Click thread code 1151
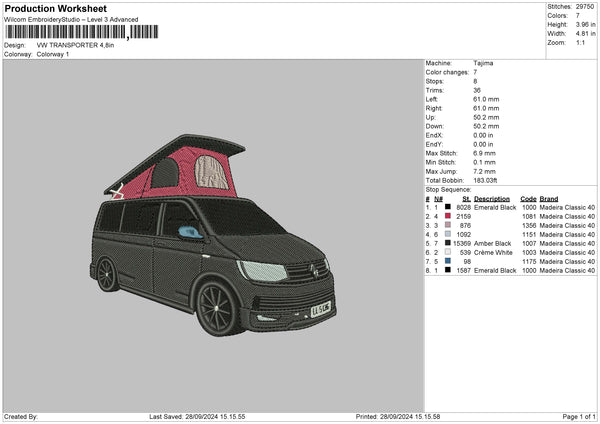 coord(529,235)
